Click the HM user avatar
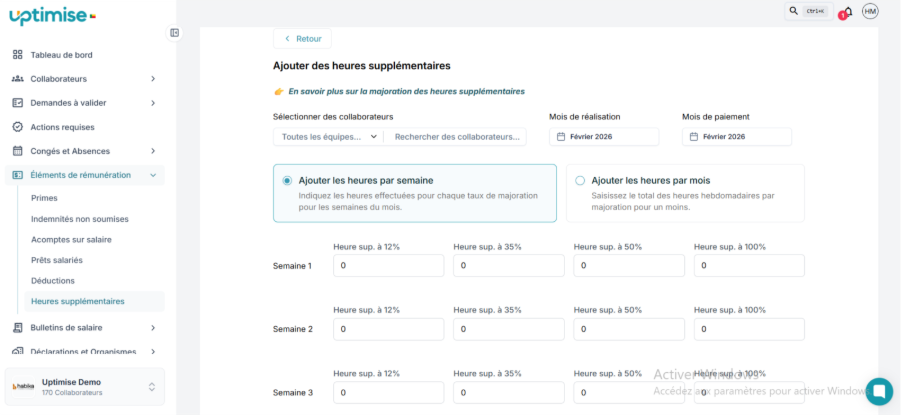The image size is (901, 415). [x=870, y=11]
